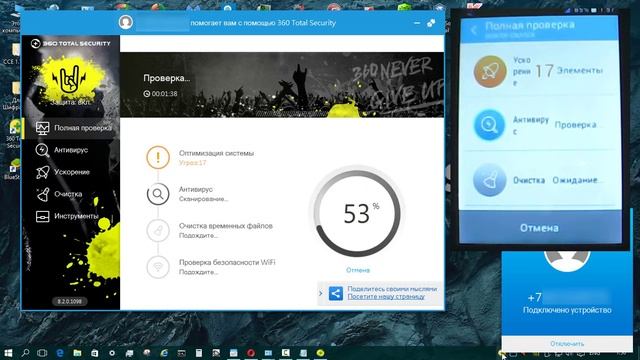Click the Ускорение rocket sidebar icon

tap(42, 172)
